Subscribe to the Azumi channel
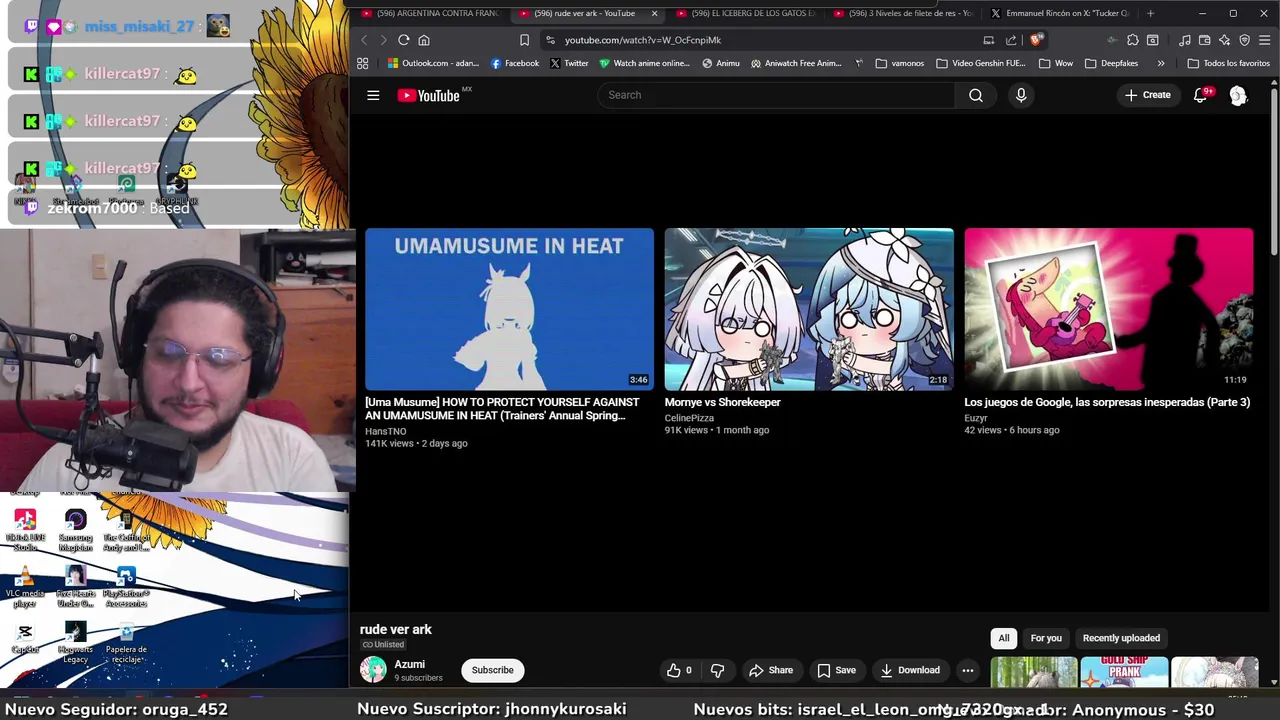The height and width of the screenshot is (720, 1280). tap(492, 670)
